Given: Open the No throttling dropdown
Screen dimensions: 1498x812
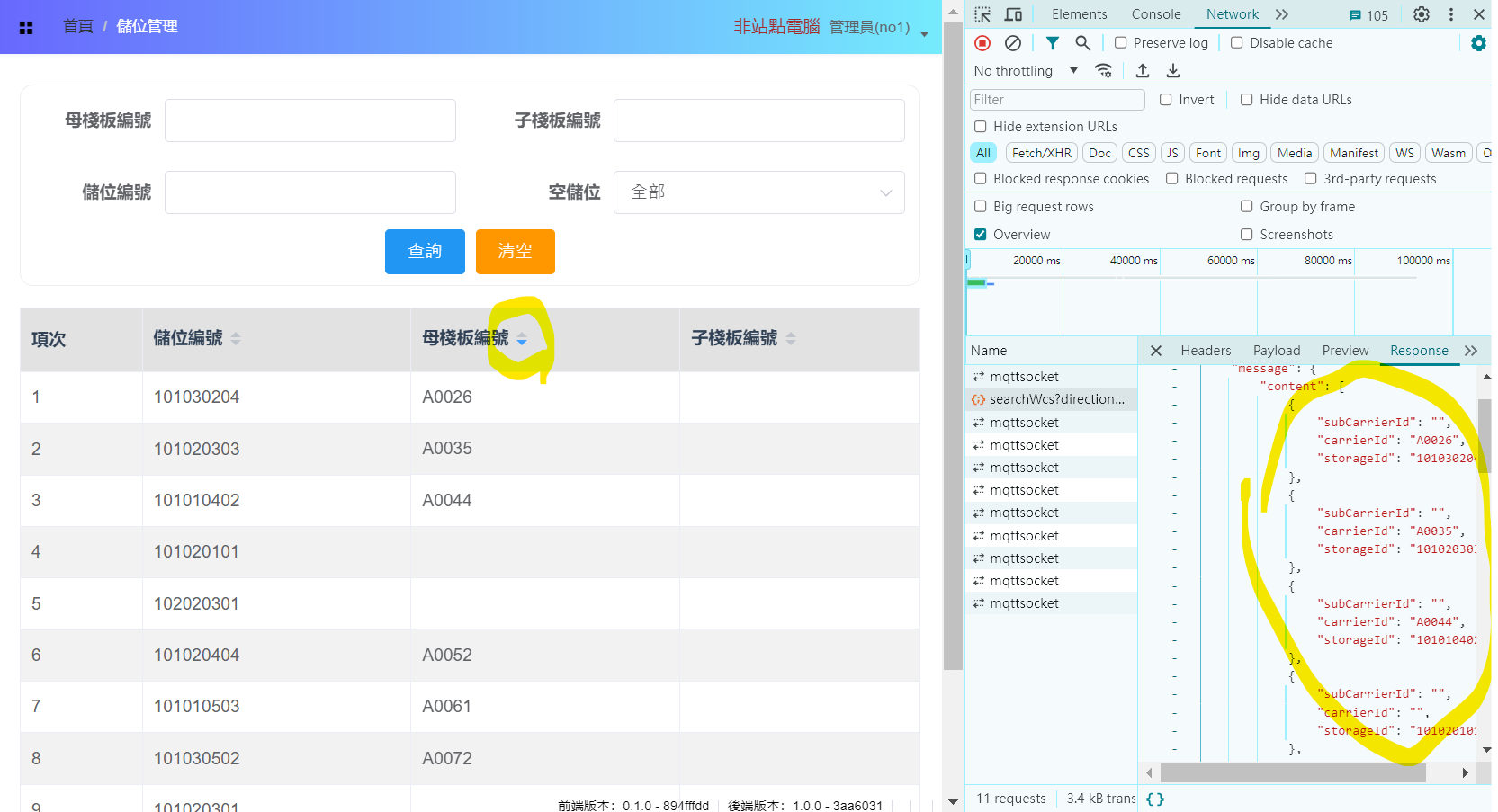Looking at the screenshot, I should tap(1026, 71).
